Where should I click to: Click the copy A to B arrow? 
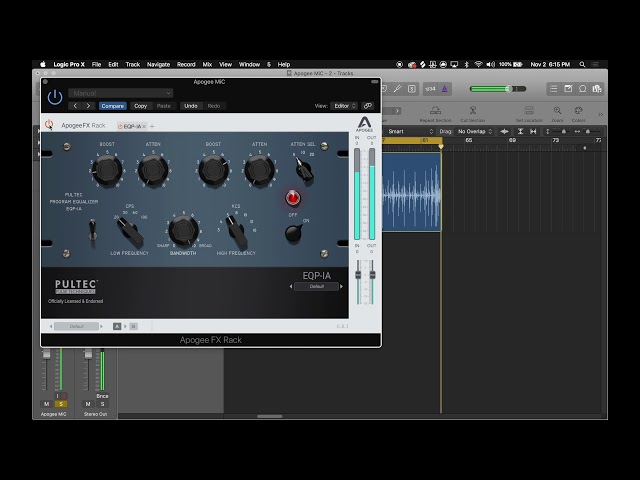pos(125,326)
